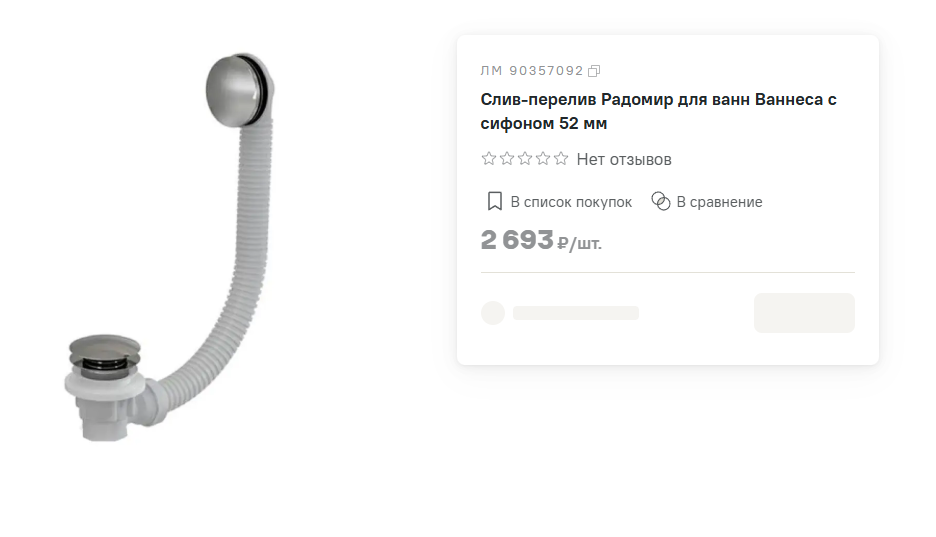Open the drain-overflow product photo

(170, 248)
